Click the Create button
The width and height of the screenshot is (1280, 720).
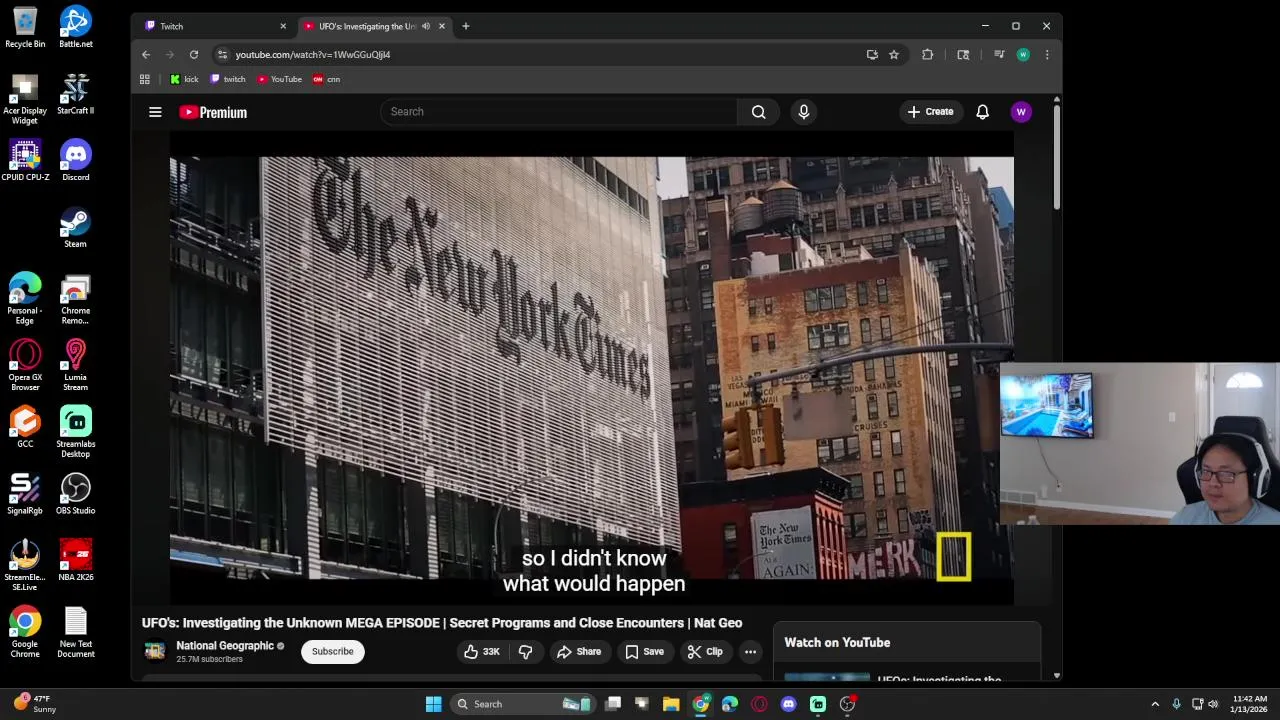tap(931, 112)
